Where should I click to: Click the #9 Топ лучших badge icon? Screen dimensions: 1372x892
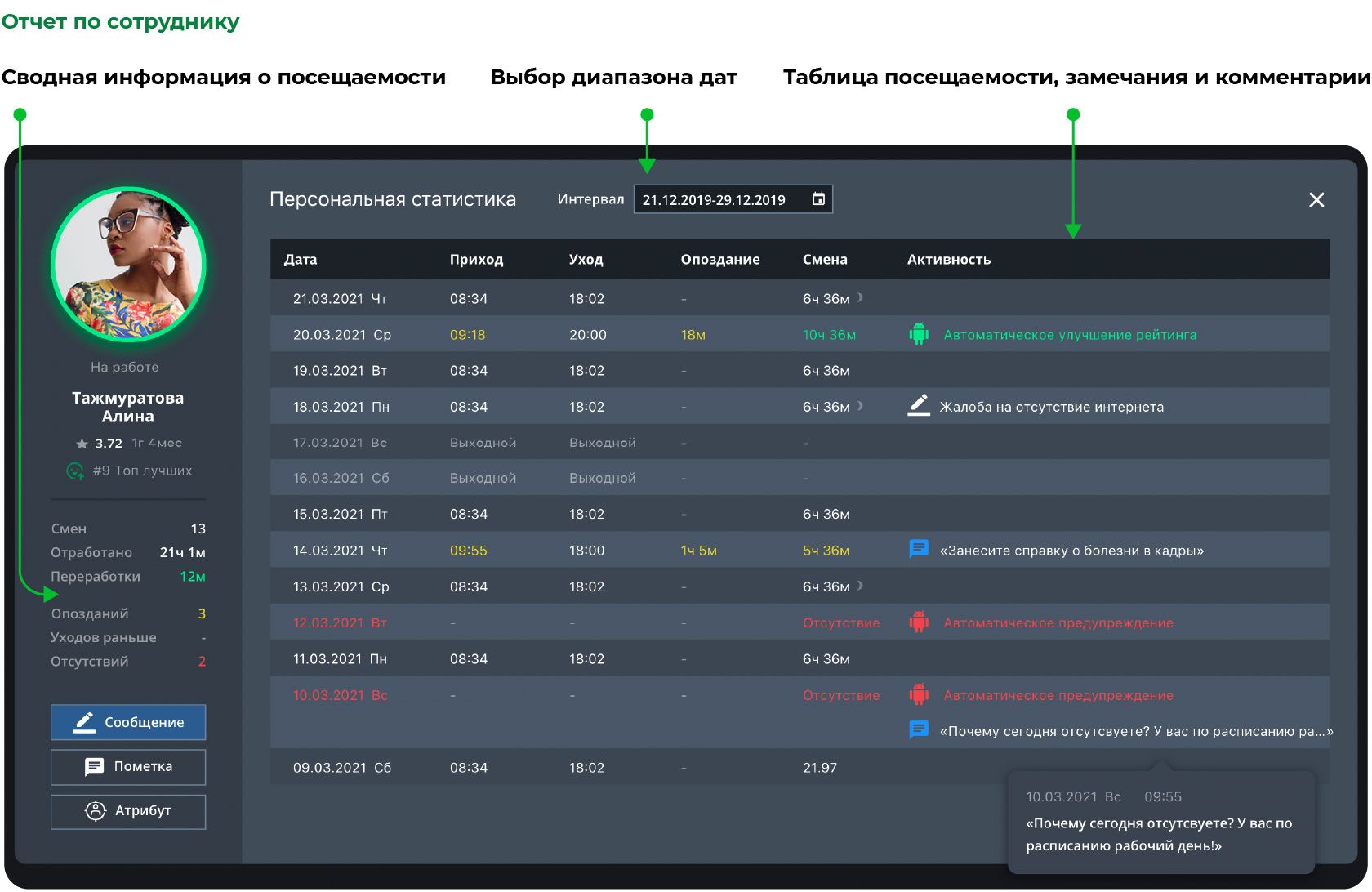coord(75,471)
